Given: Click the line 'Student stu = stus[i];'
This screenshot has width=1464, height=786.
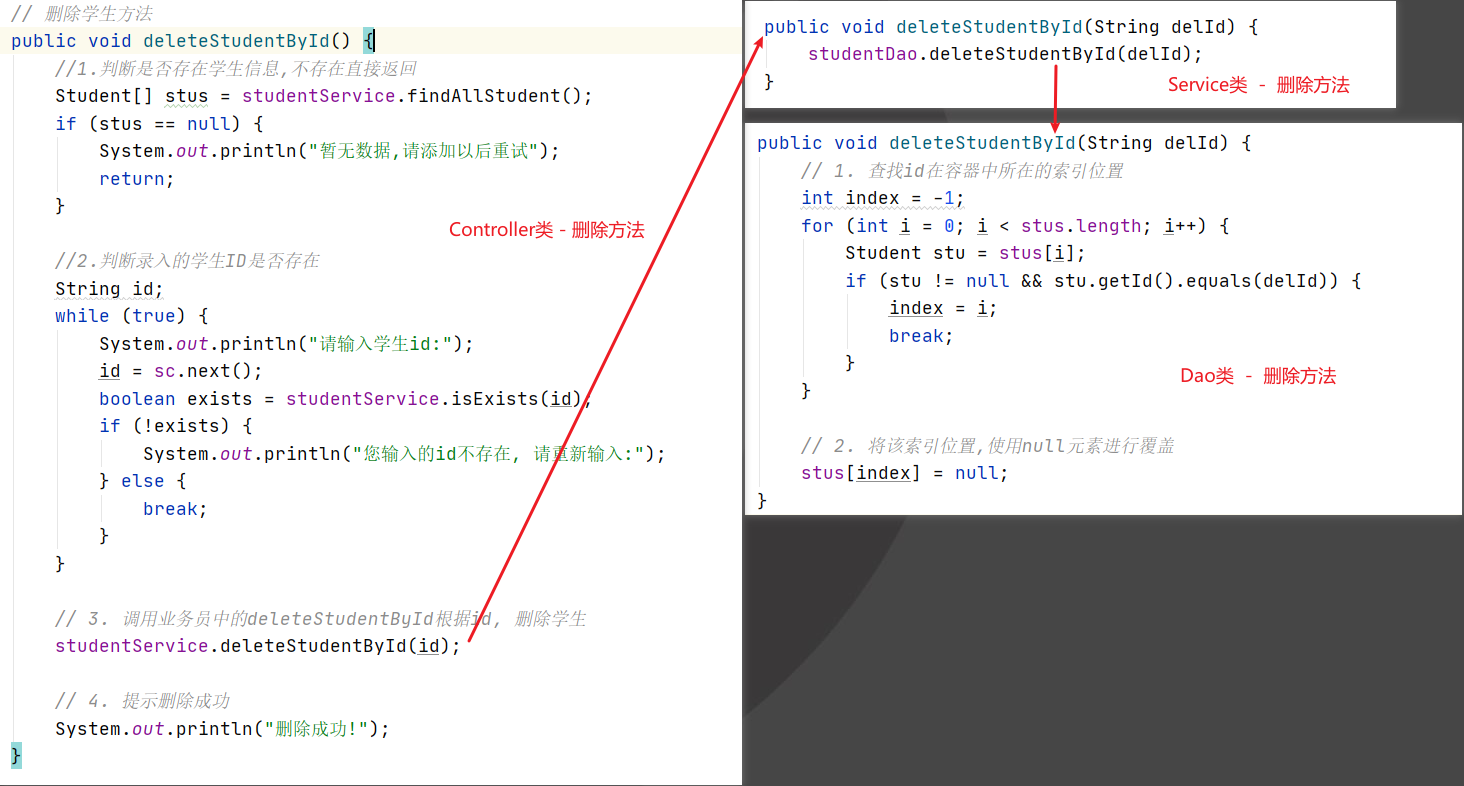Looking at the screenshot, I should tap(965, 253).
